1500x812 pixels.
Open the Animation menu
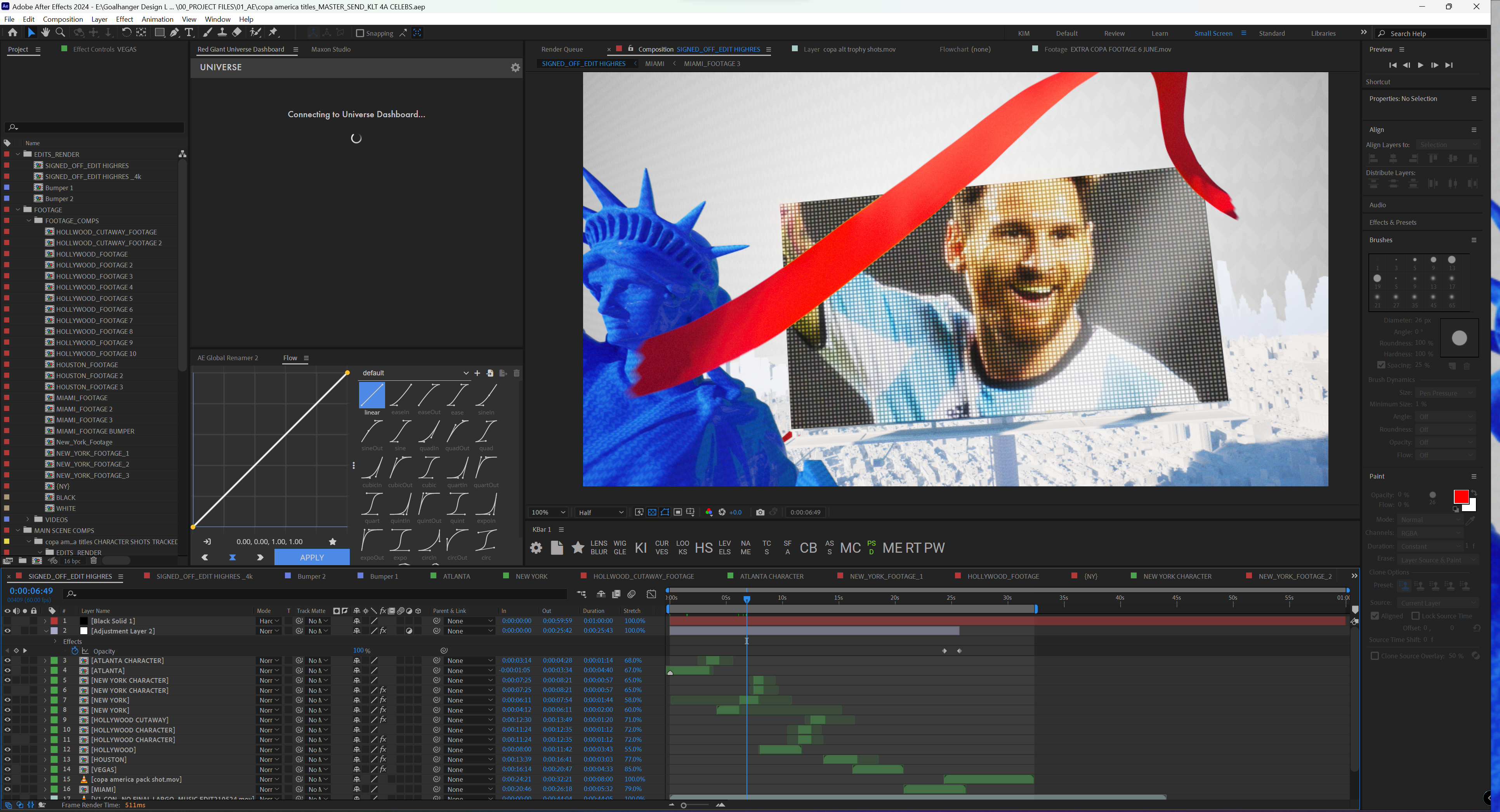[x=157, y=19]
